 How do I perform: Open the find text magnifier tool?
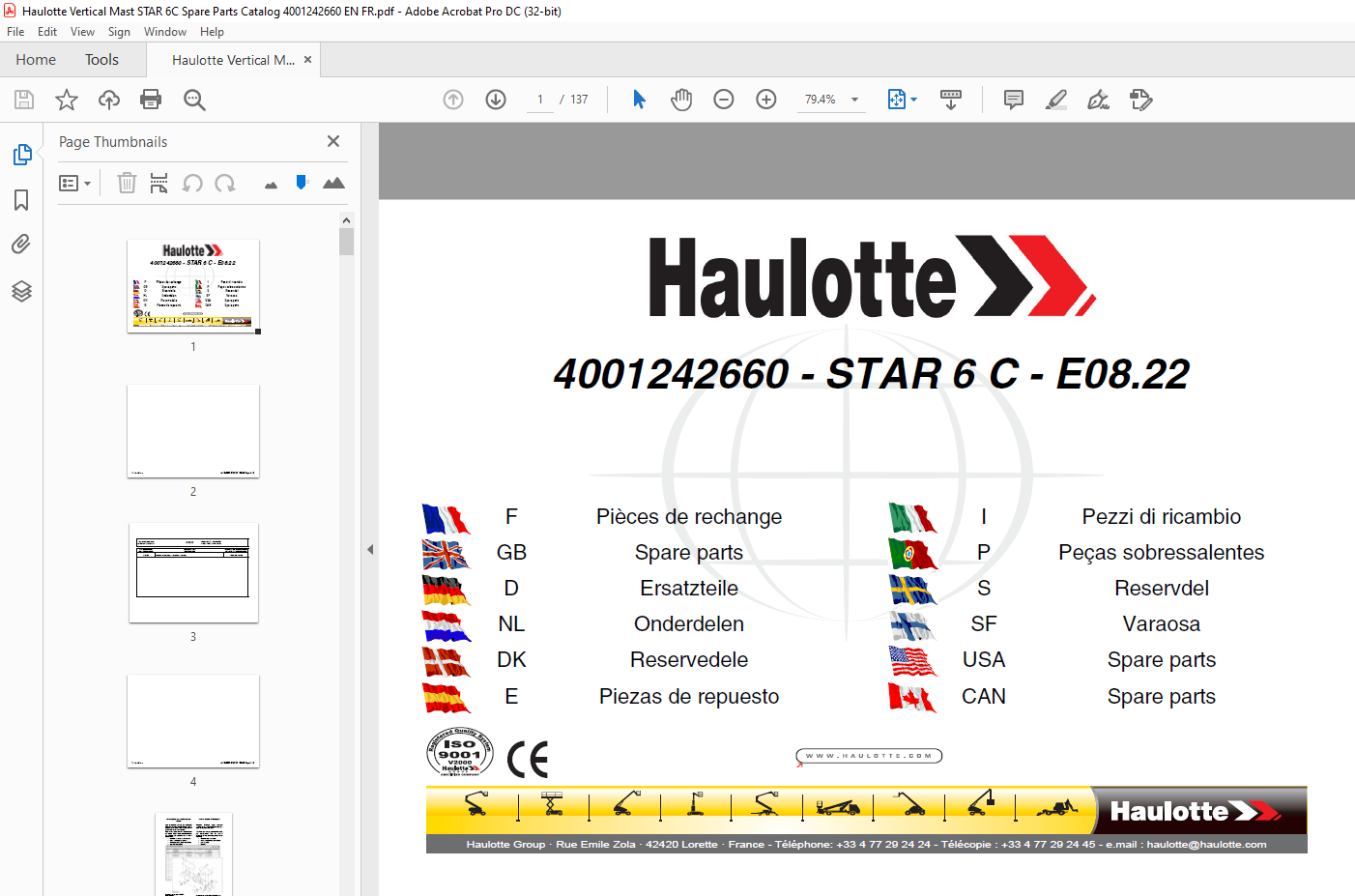(194, 100)
